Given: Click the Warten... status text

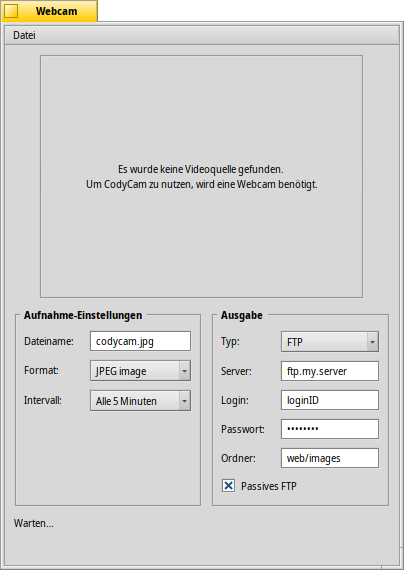Looking at the screenshot, I should click(x=33, y=523).
